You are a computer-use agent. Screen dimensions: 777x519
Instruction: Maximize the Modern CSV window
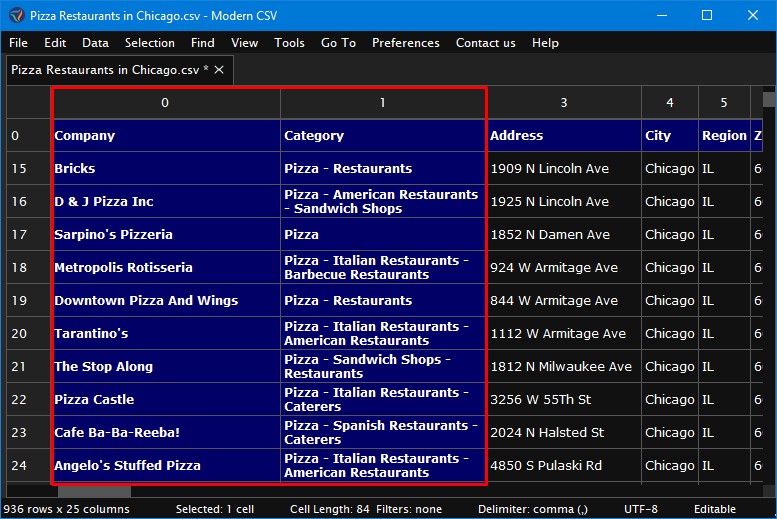pos(707,15)
